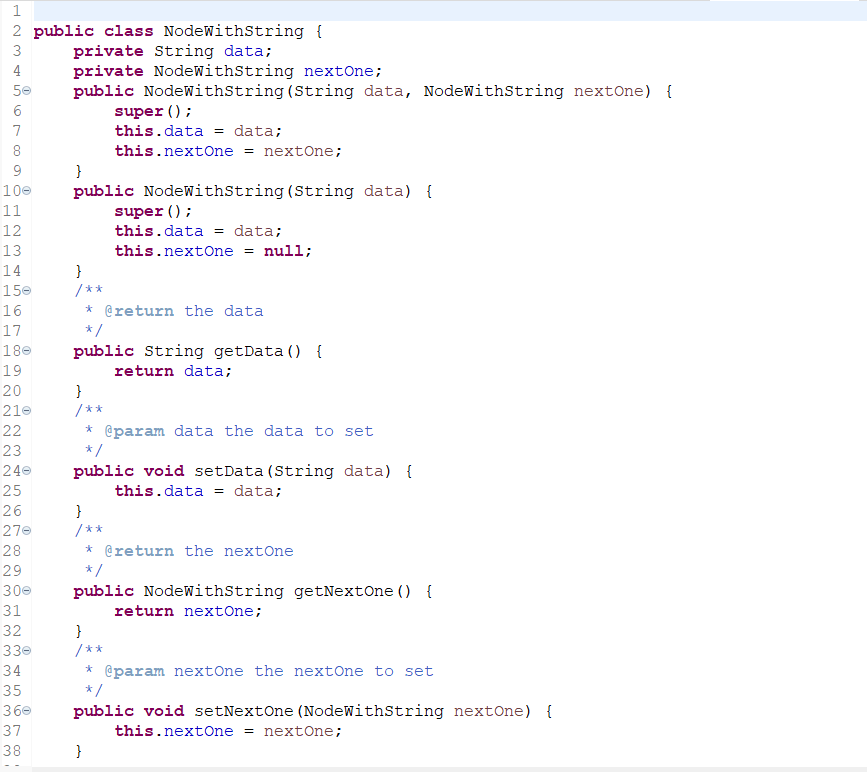
Task: Collapse the setNextOne method body
Action: point(26,710)
